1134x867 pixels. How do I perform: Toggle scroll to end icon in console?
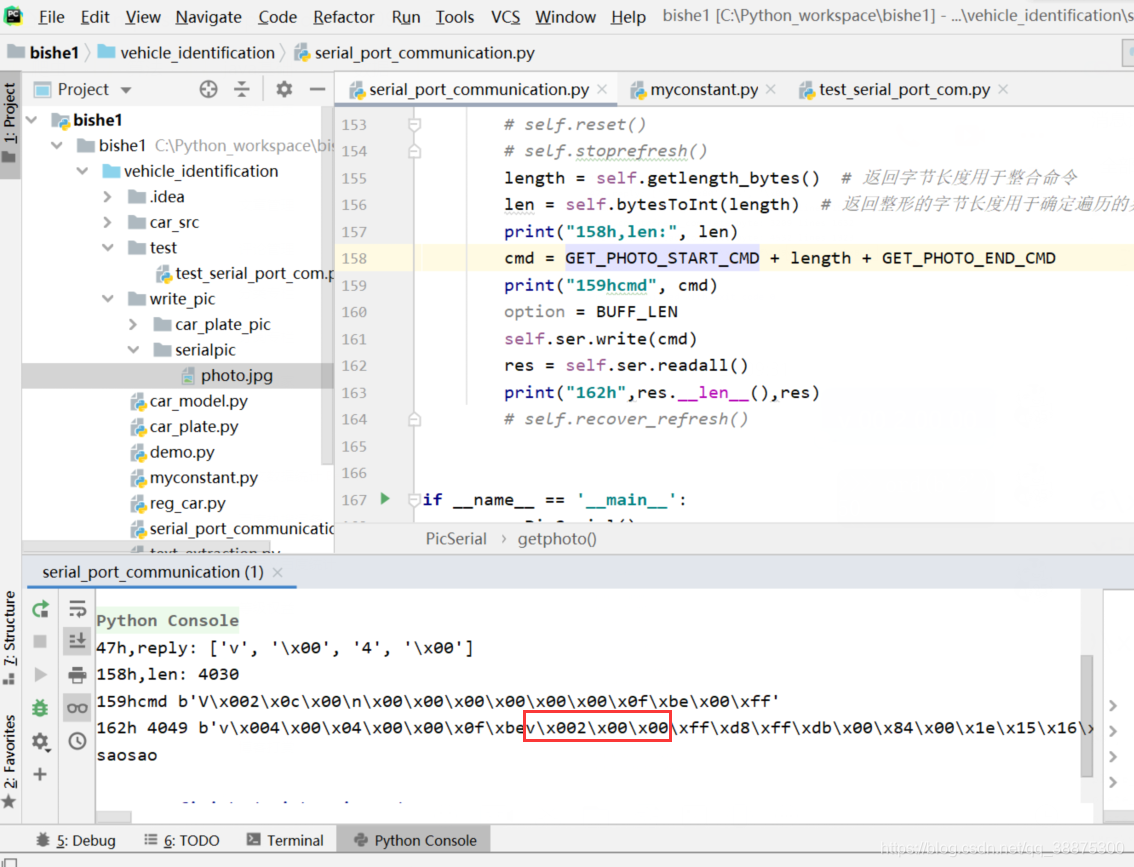(77, 641)
